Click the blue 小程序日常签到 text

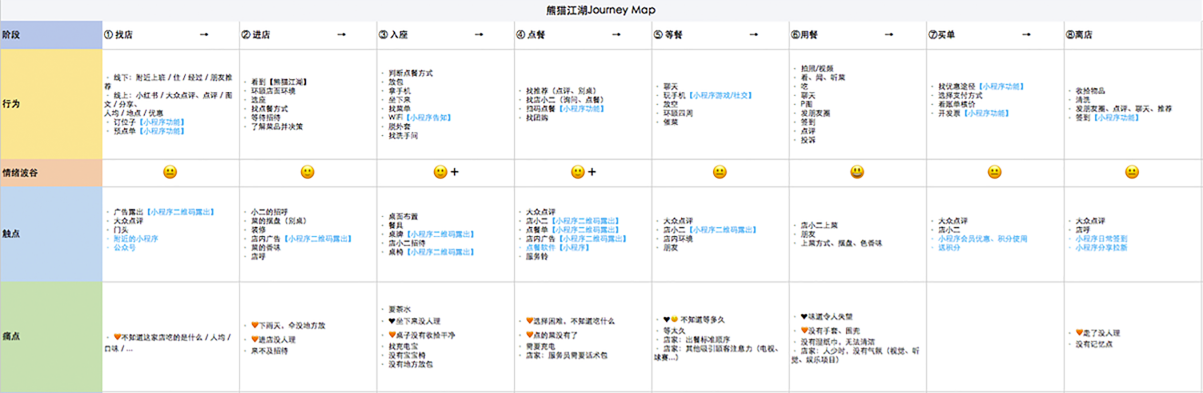(1102, 239)
